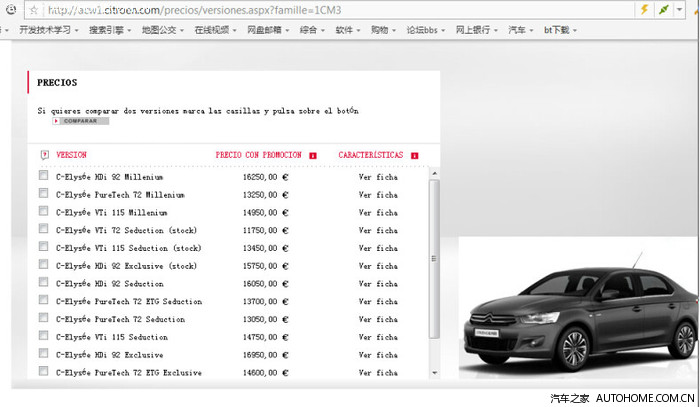
Task: Click the browser URL address field
Action: (330, 9)
